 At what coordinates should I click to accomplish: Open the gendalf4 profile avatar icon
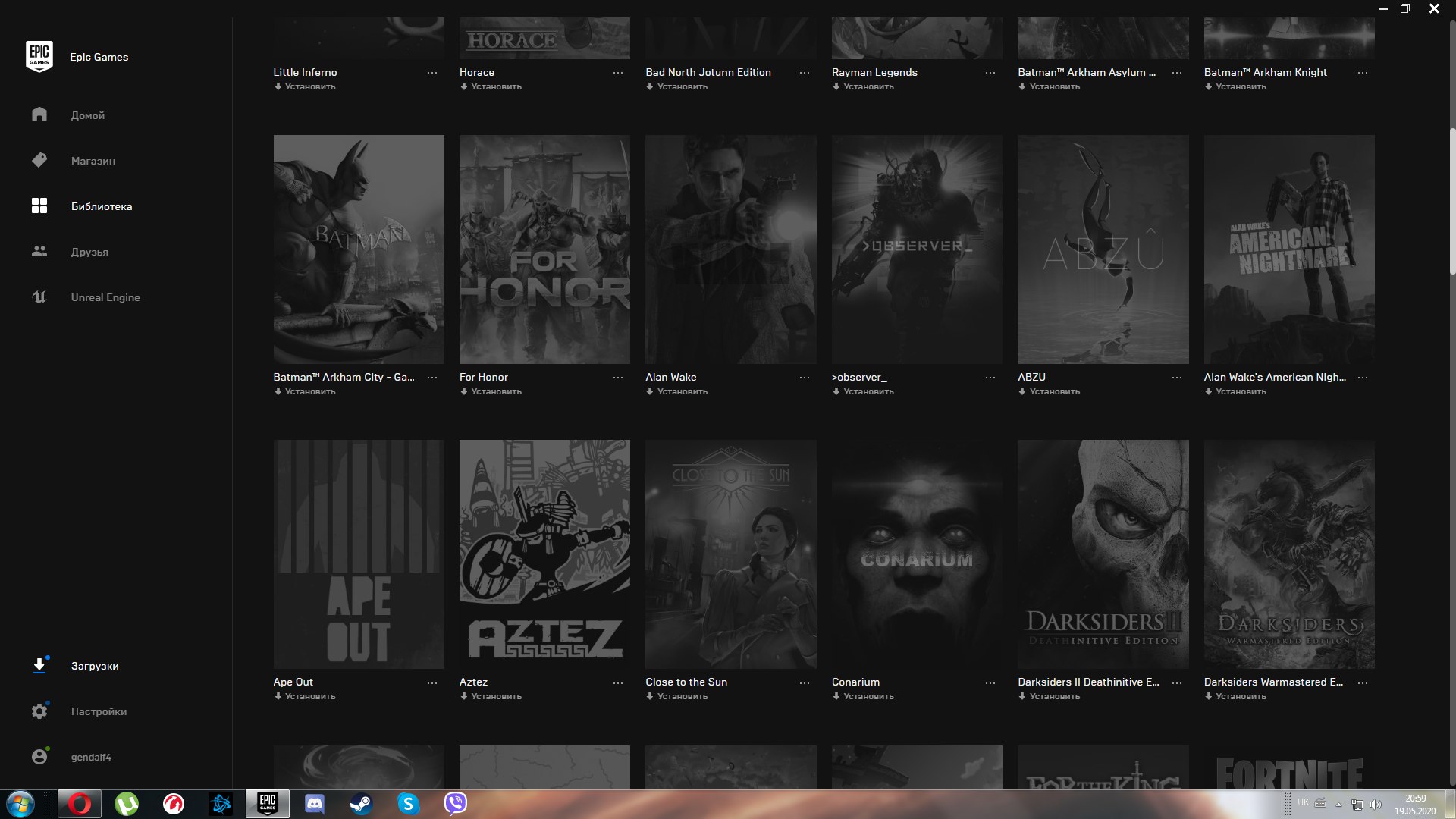tap(39, 756)
